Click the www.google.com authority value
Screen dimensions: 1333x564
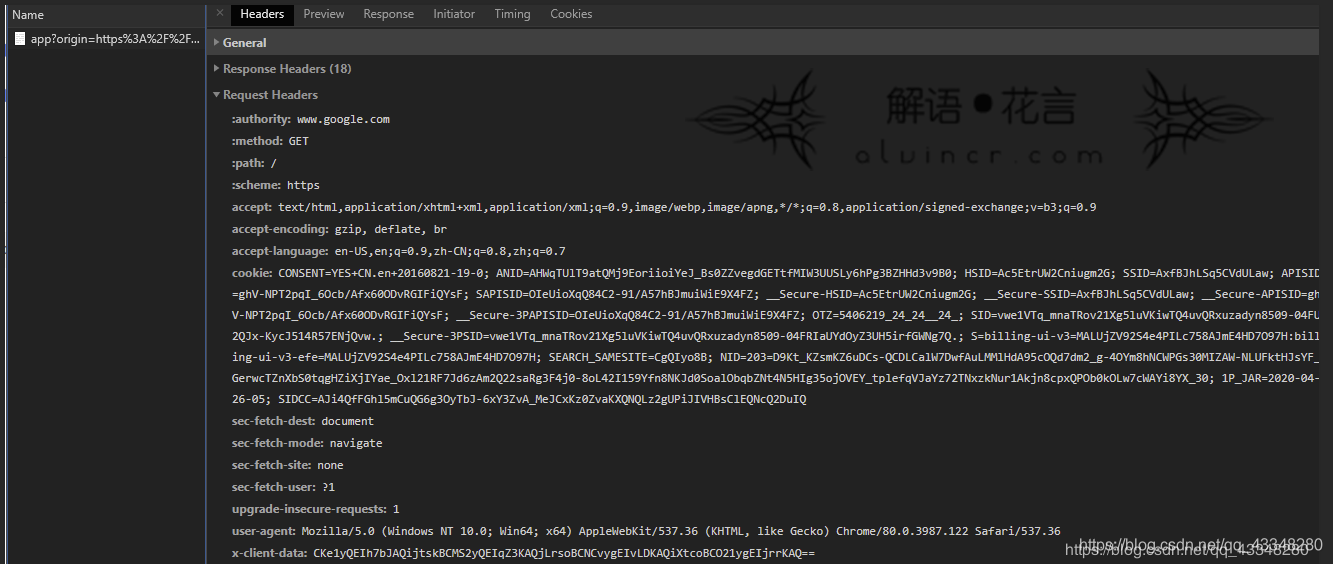343,119
